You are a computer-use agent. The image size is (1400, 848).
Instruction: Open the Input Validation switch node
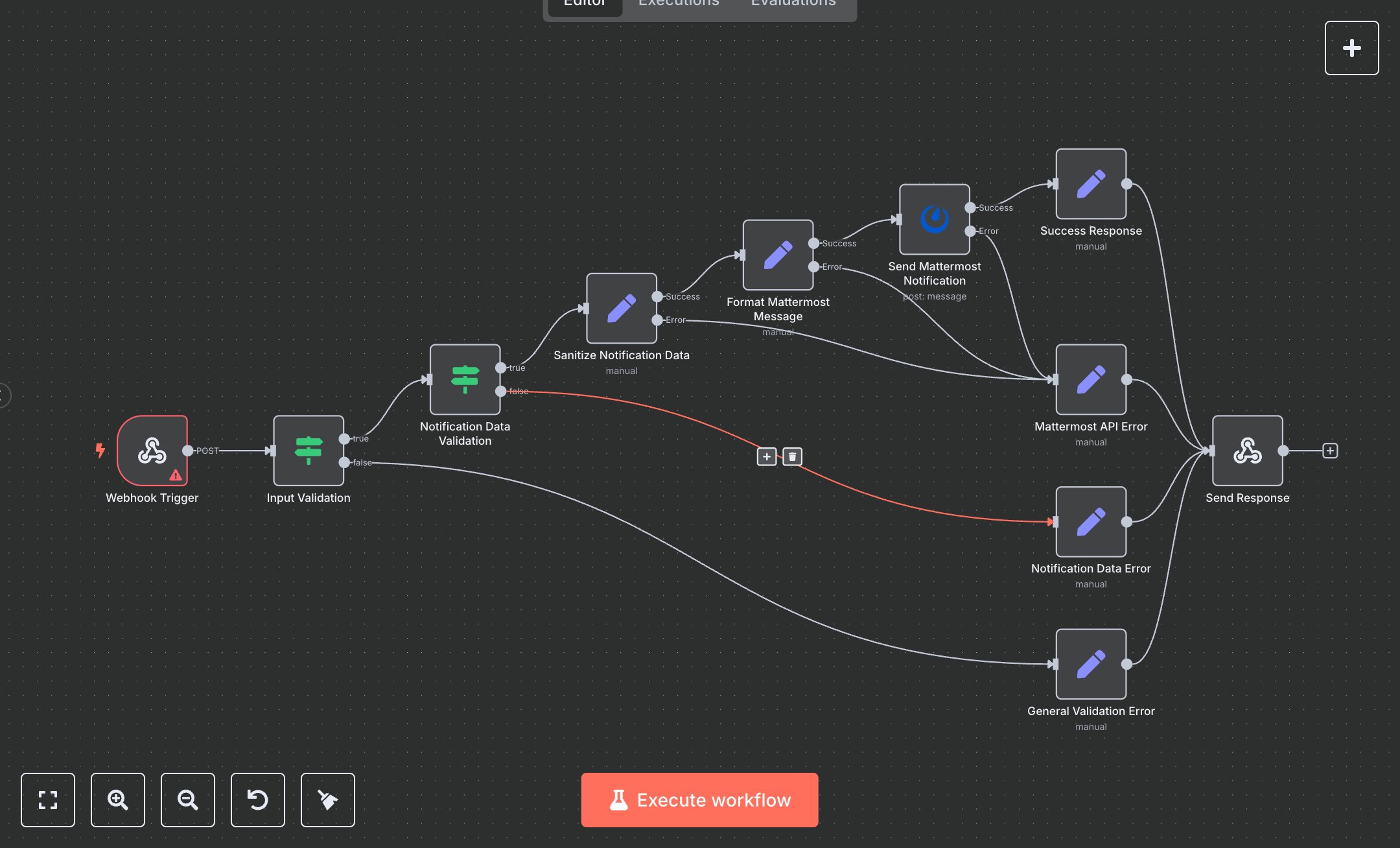click(309, 451)
